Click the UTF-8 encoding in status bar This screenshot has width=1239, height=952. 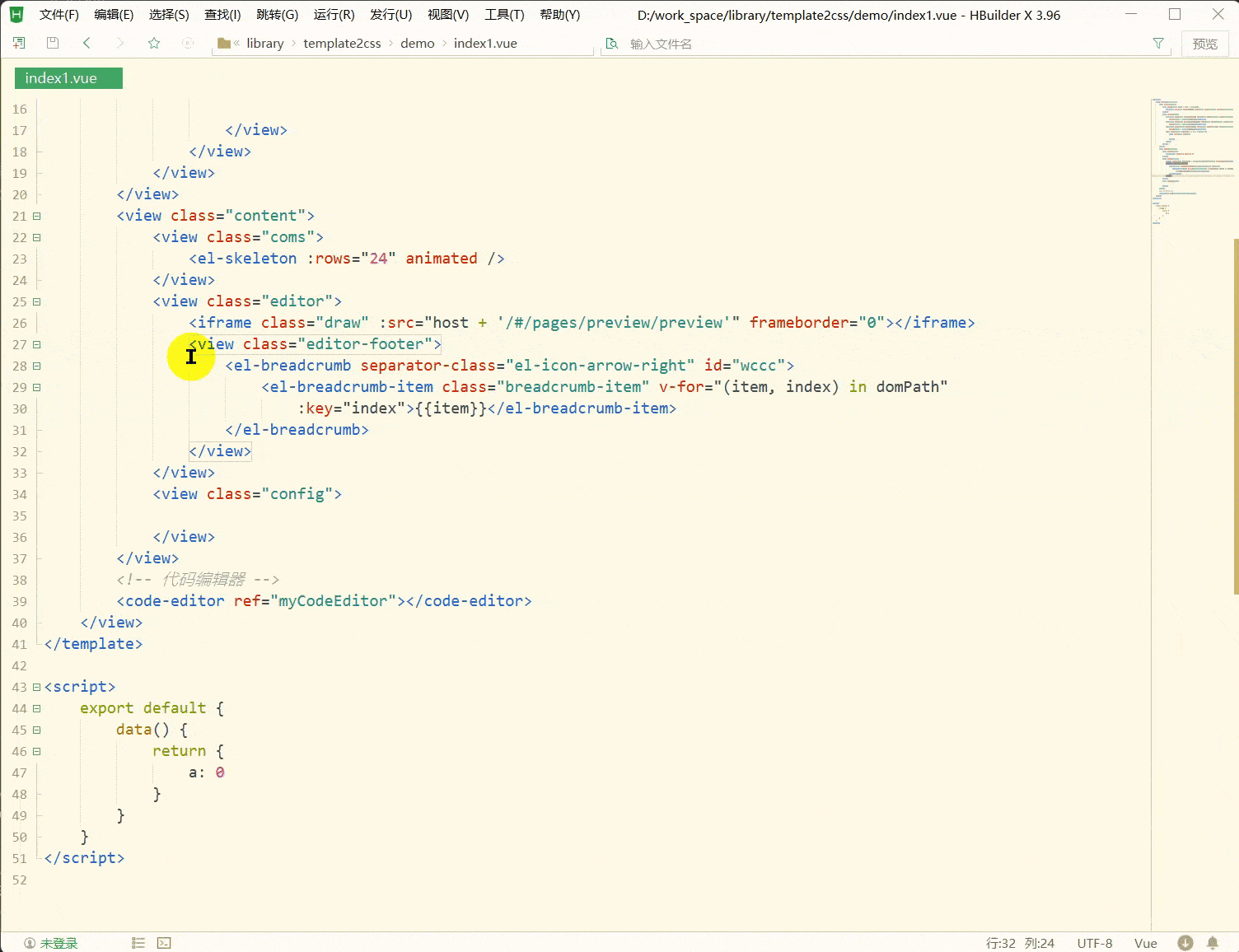click(x=1095, y=943)
